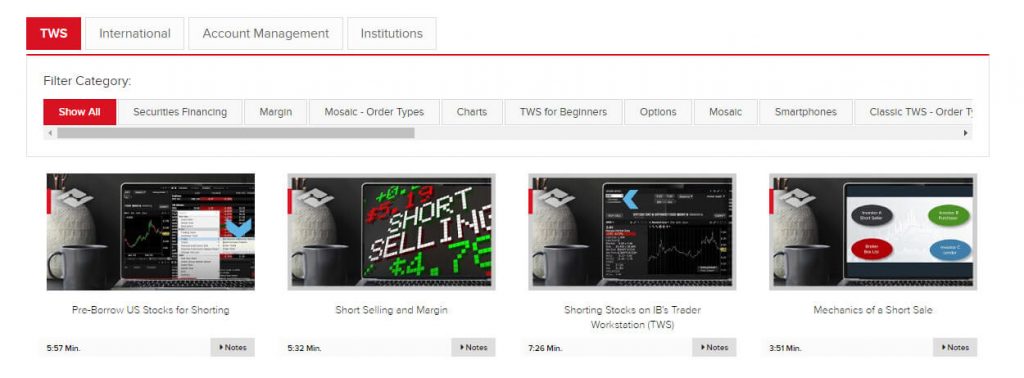Click the 5:32 Min. duration text
The height and width of the screenshot is (378, 1024).
[x=304, y=348]
